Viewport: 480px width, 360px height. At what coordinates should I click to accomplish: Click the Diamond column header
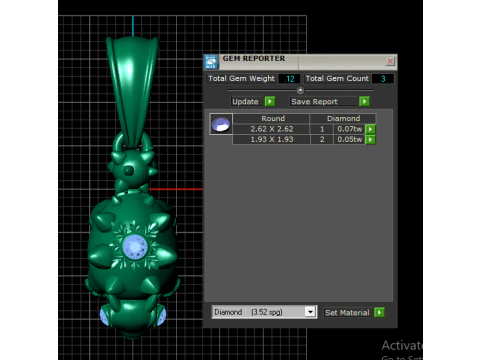tap(343, 118)
